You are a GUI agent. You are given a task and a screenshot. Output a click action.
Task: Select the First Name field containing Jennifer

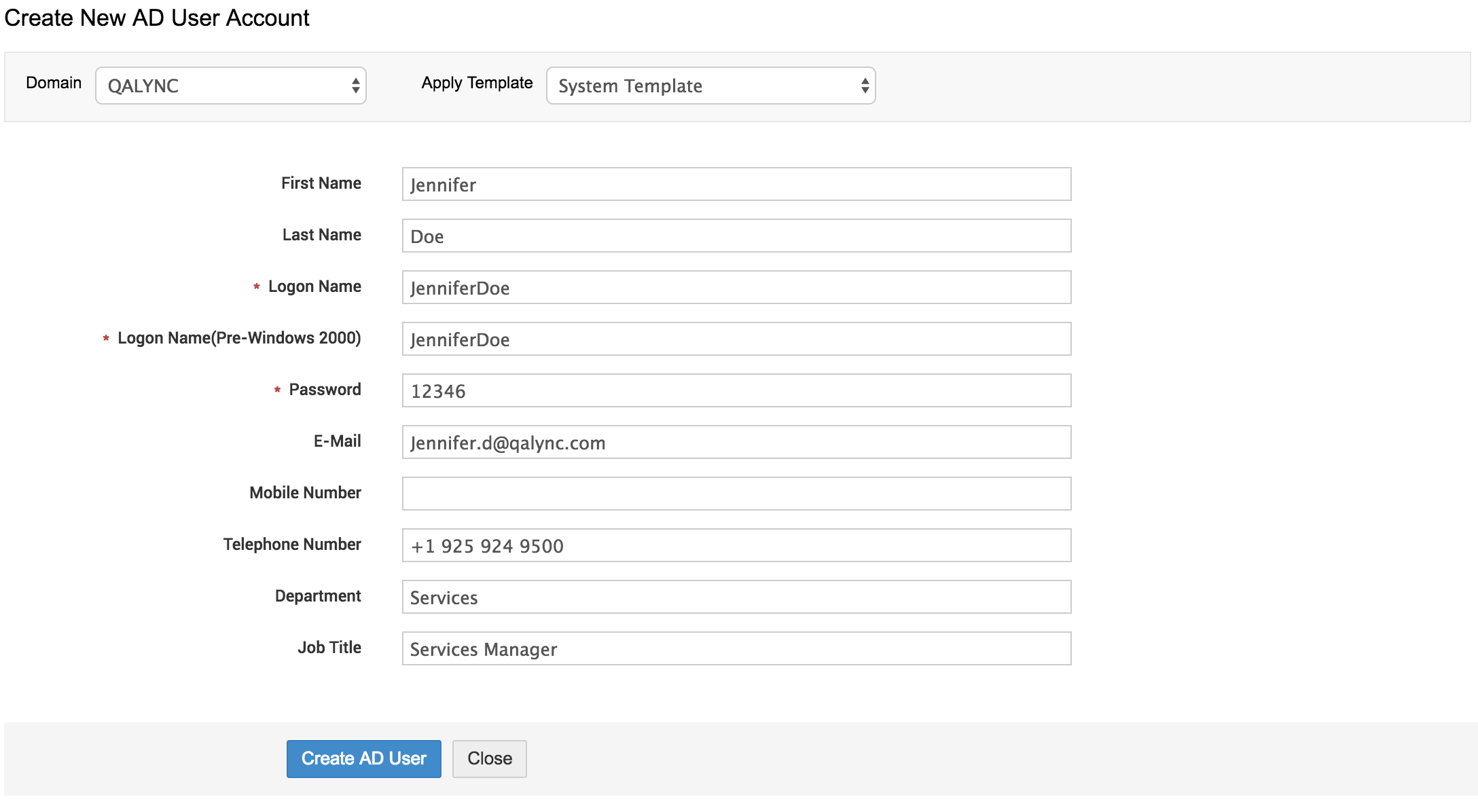click(736, 184)
